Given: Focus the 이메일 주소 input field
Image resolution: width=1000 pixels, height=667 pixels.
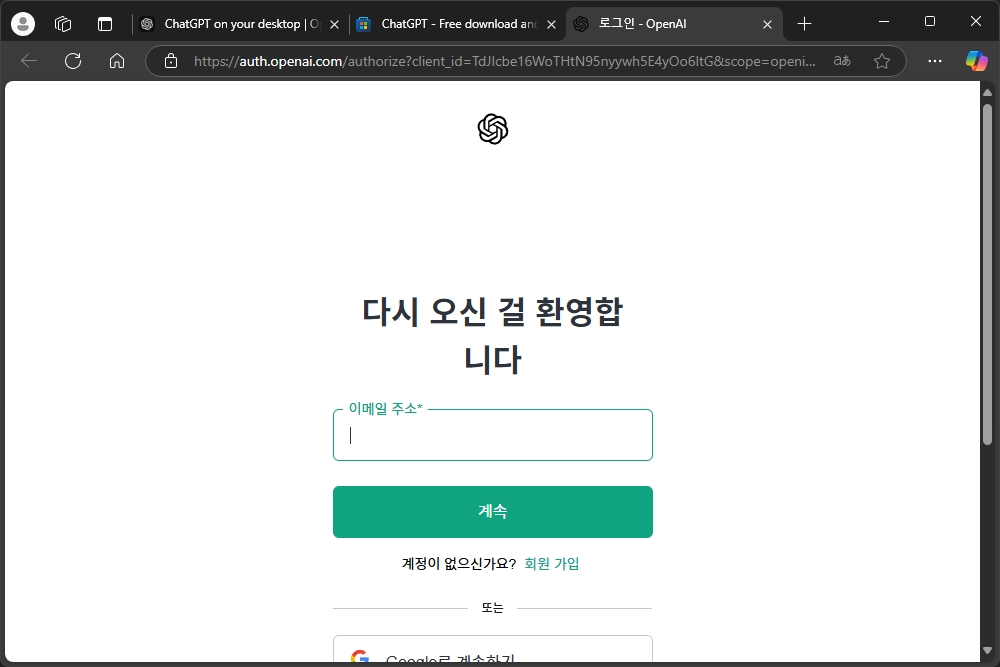Looking at the screenshot, I should click(493, 435).
